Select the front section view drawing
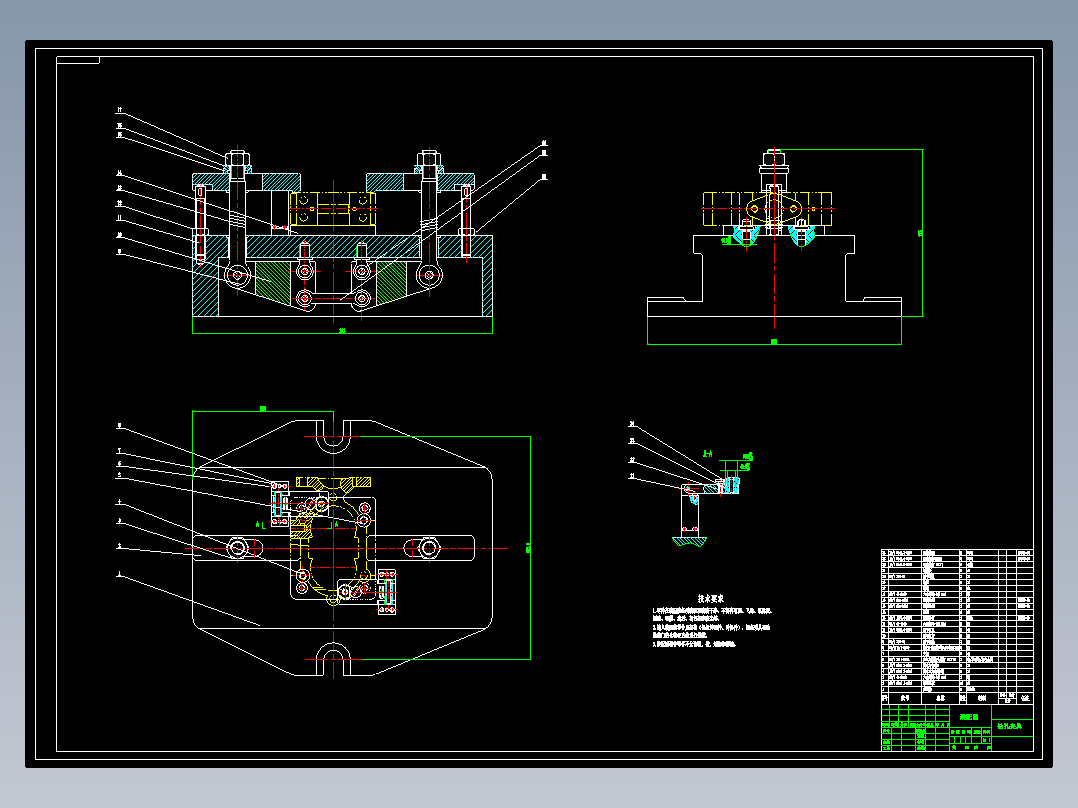Screen dimensions: 1078x808 (342, 241)
